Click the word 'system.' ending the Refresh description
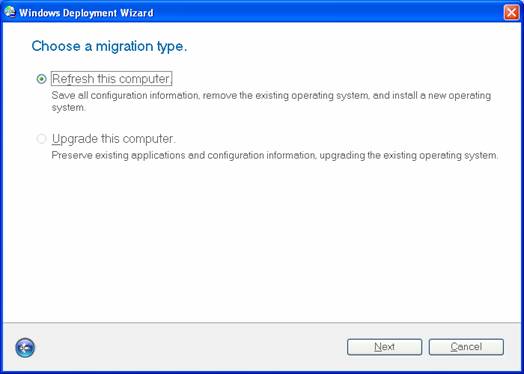 click(x=69, y=108)
